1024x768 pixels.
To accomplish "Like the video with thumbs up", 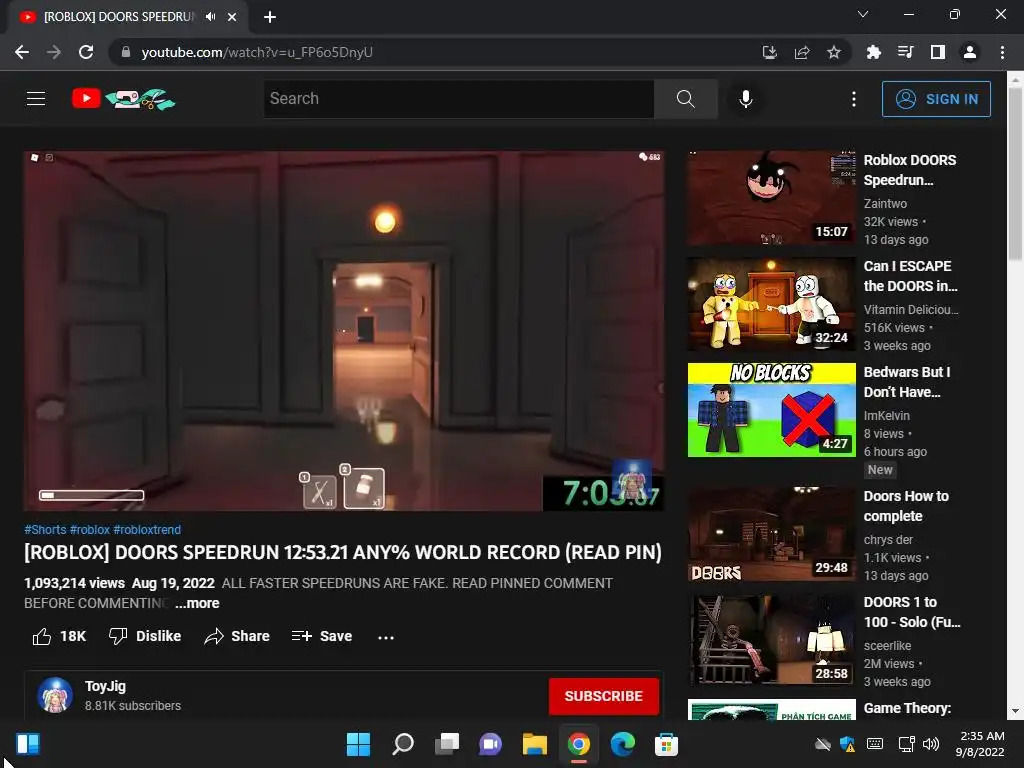I will point(59,636).
